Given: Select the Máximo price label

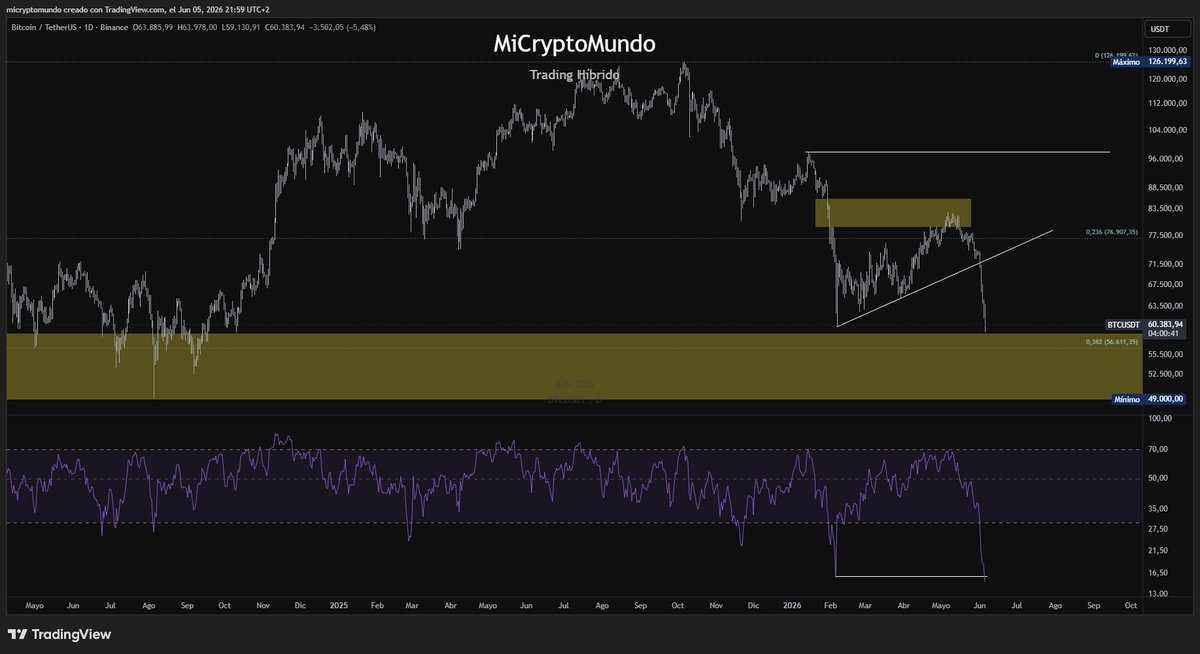Looking at the screenshot, I should [1126, 62].
